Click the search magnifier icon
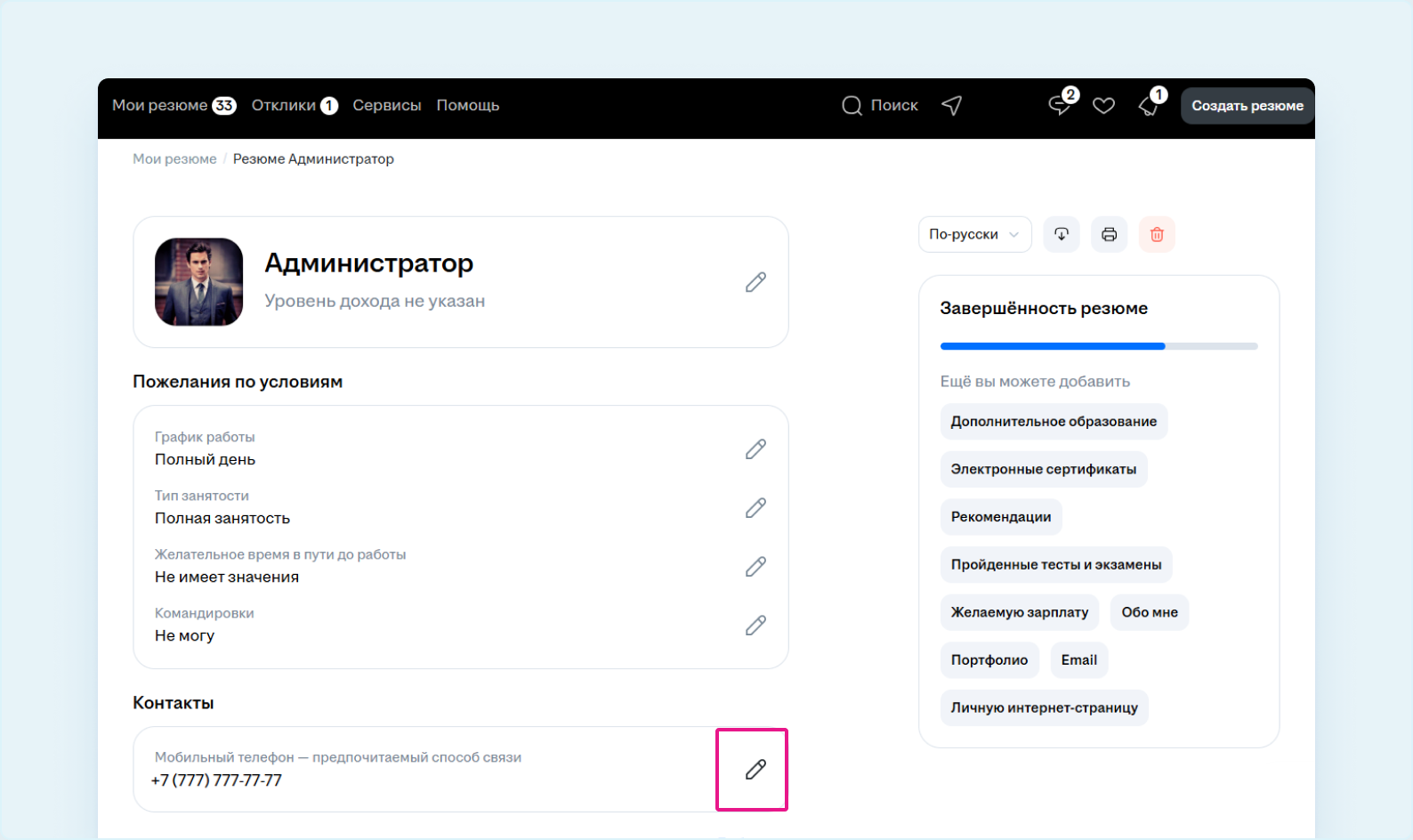This screenshot has width=1413, height=840. pos(852,106)
